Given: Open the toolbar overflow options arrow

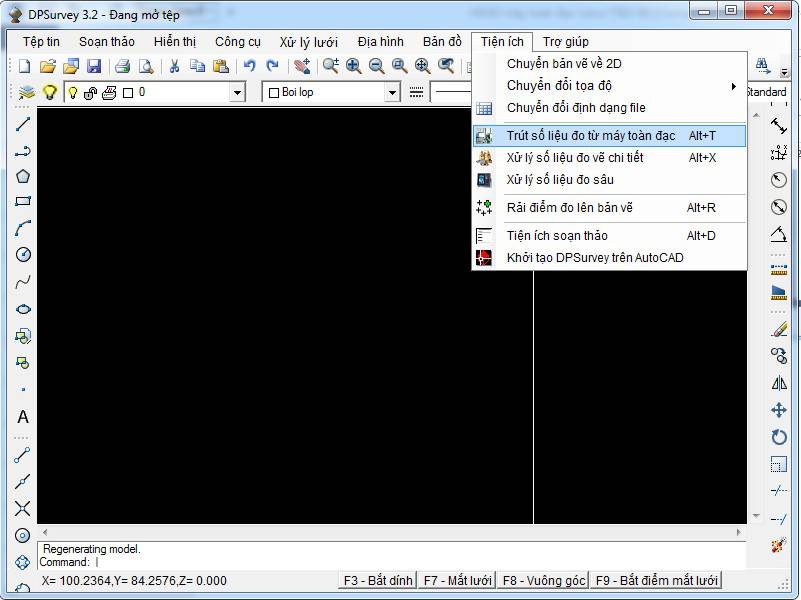Looking at the screenshot, I should tap(785, 72).
